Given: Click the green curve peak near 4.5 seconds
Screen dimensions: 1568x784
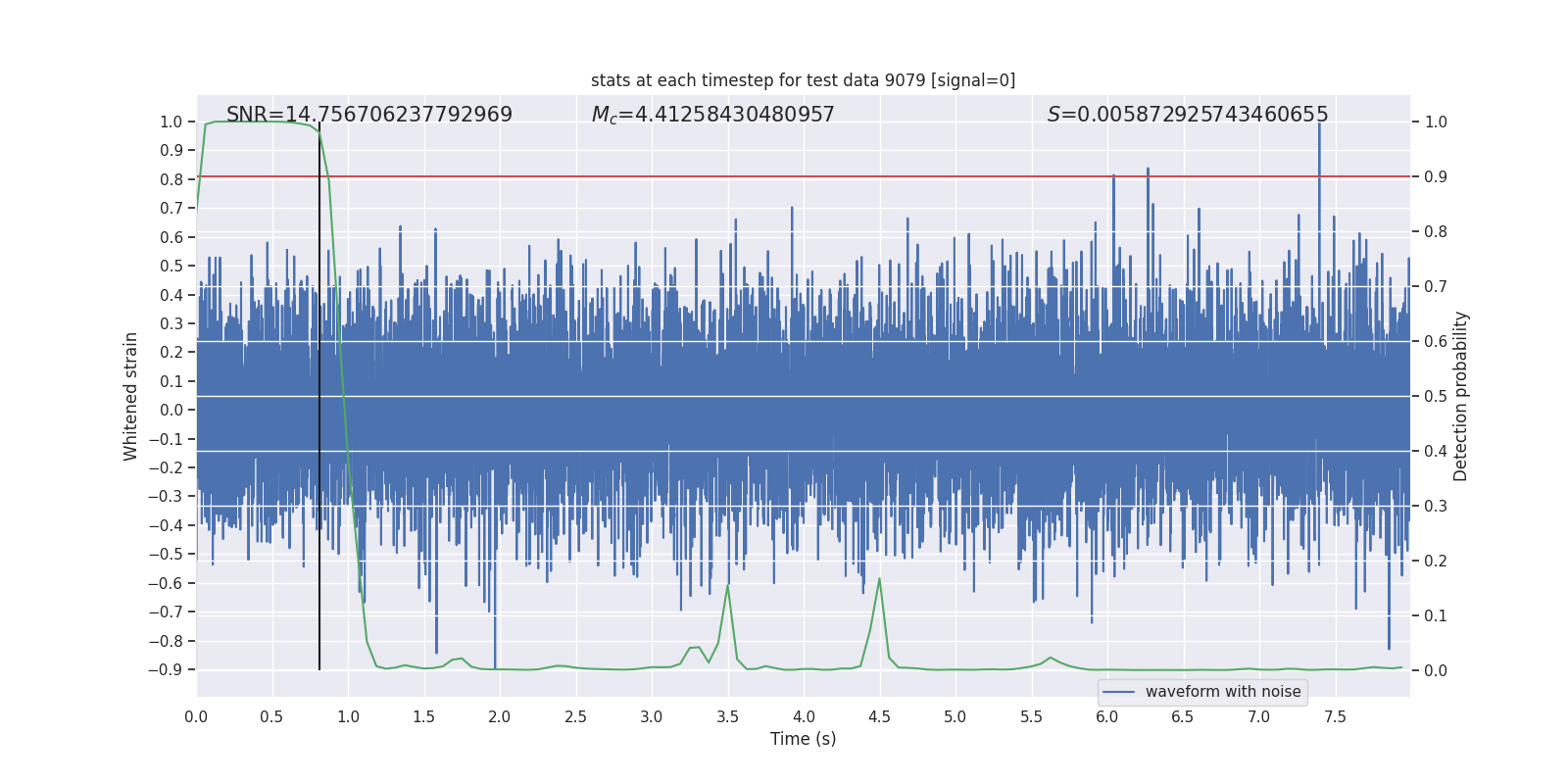Looking at the screenshot, I should (x=879, y=579).
